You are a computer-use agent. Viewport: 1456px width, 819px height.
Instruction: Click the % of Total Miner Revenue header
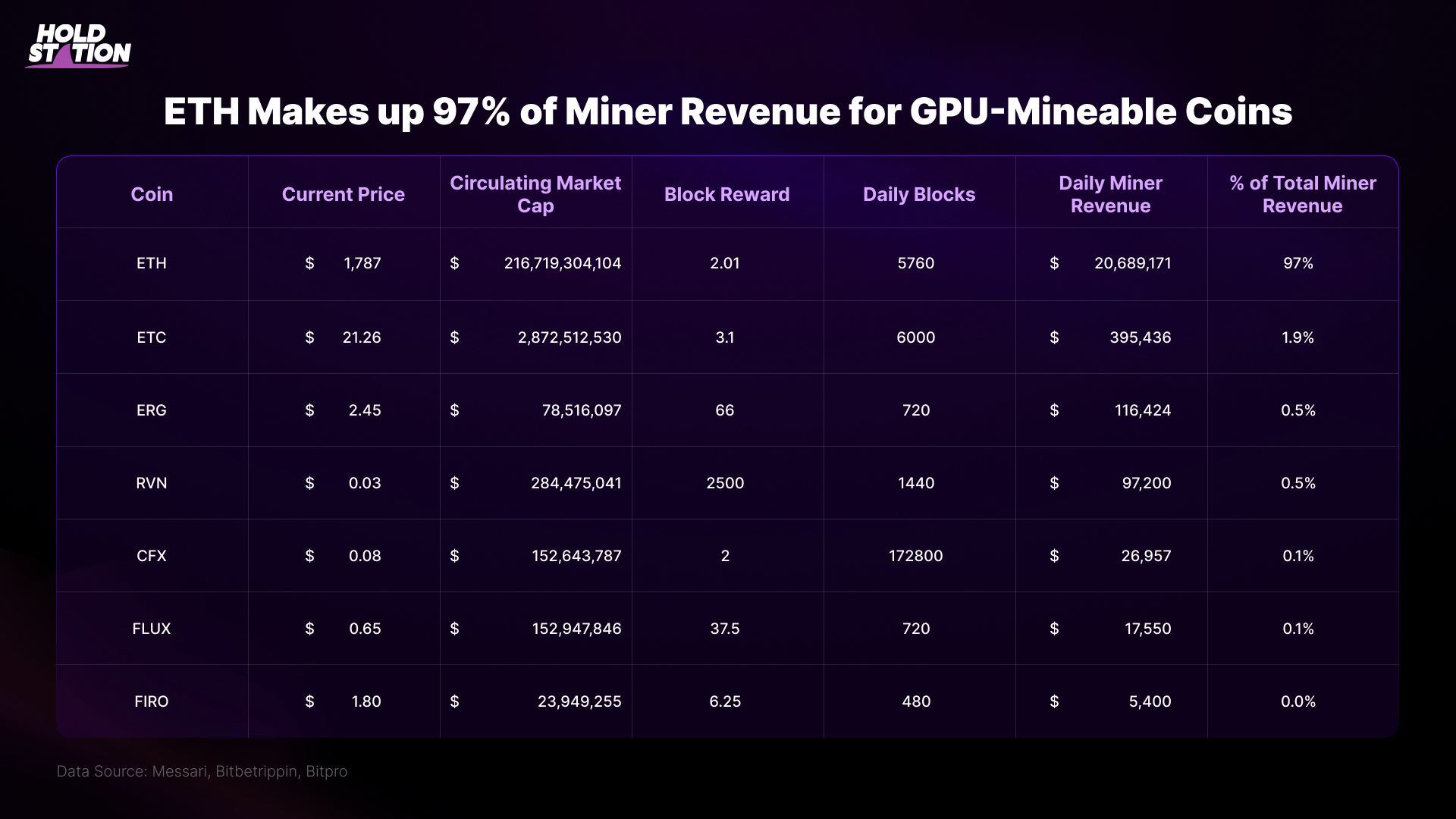coord(1303,194)
